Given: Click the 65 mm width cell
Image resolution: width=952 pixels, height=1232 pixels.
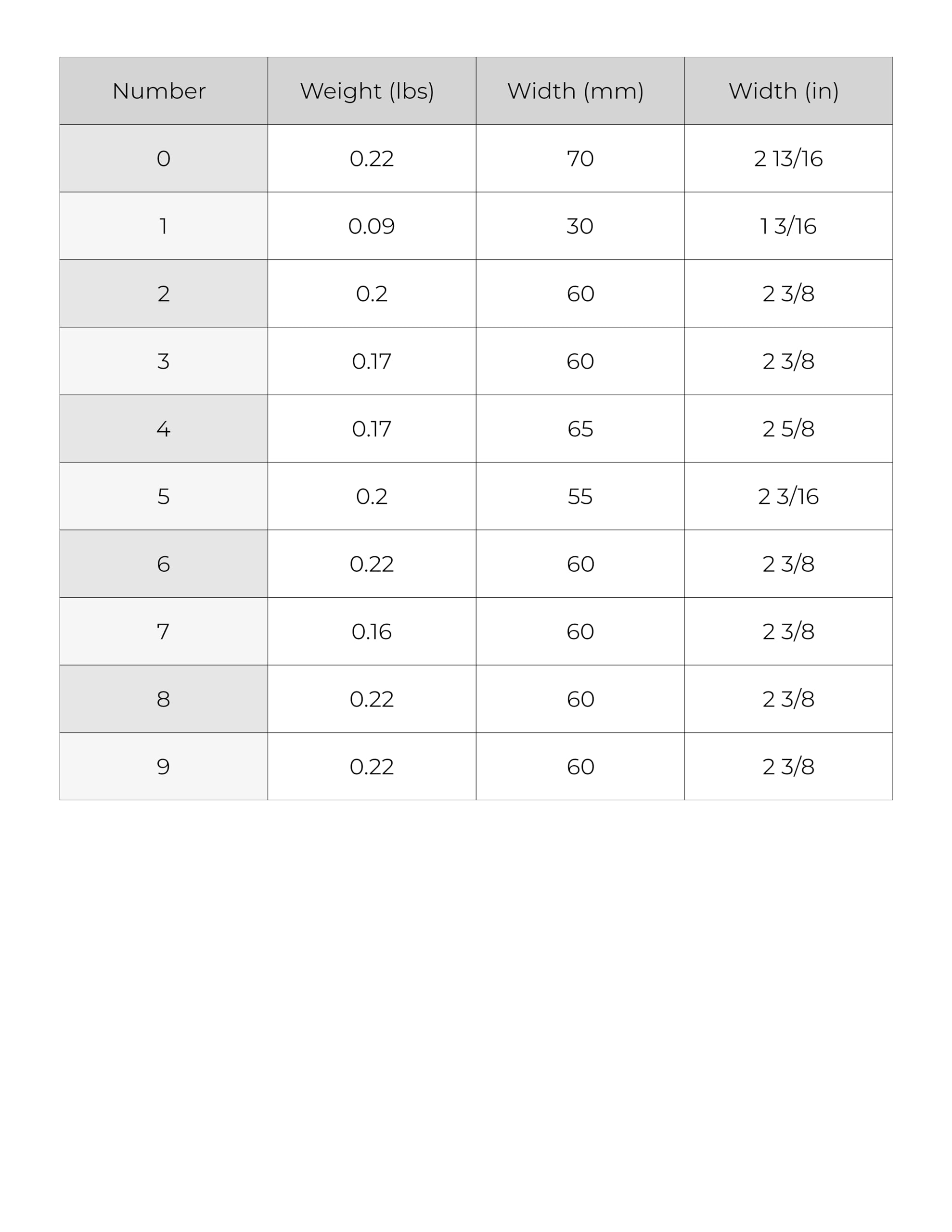Looking at the screenshot, I should (x=579, y=429).
